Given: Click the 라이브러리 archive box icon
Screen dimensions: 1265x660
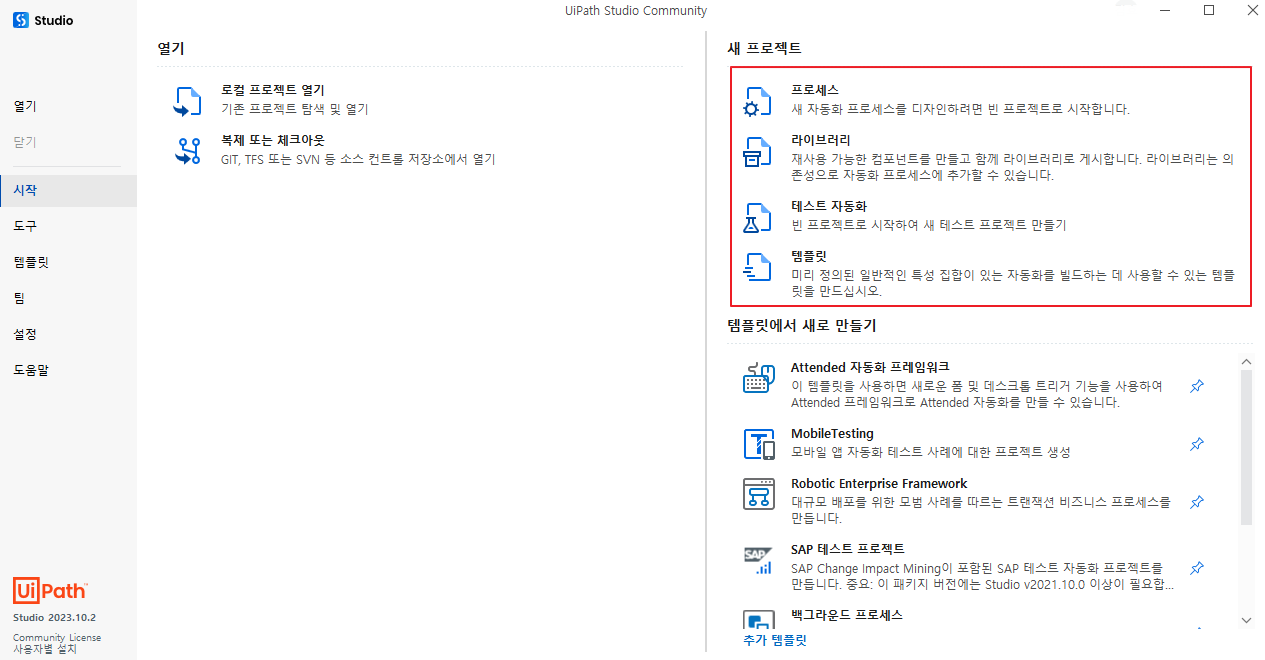Looking at the screenshot, I should point(757,152).
